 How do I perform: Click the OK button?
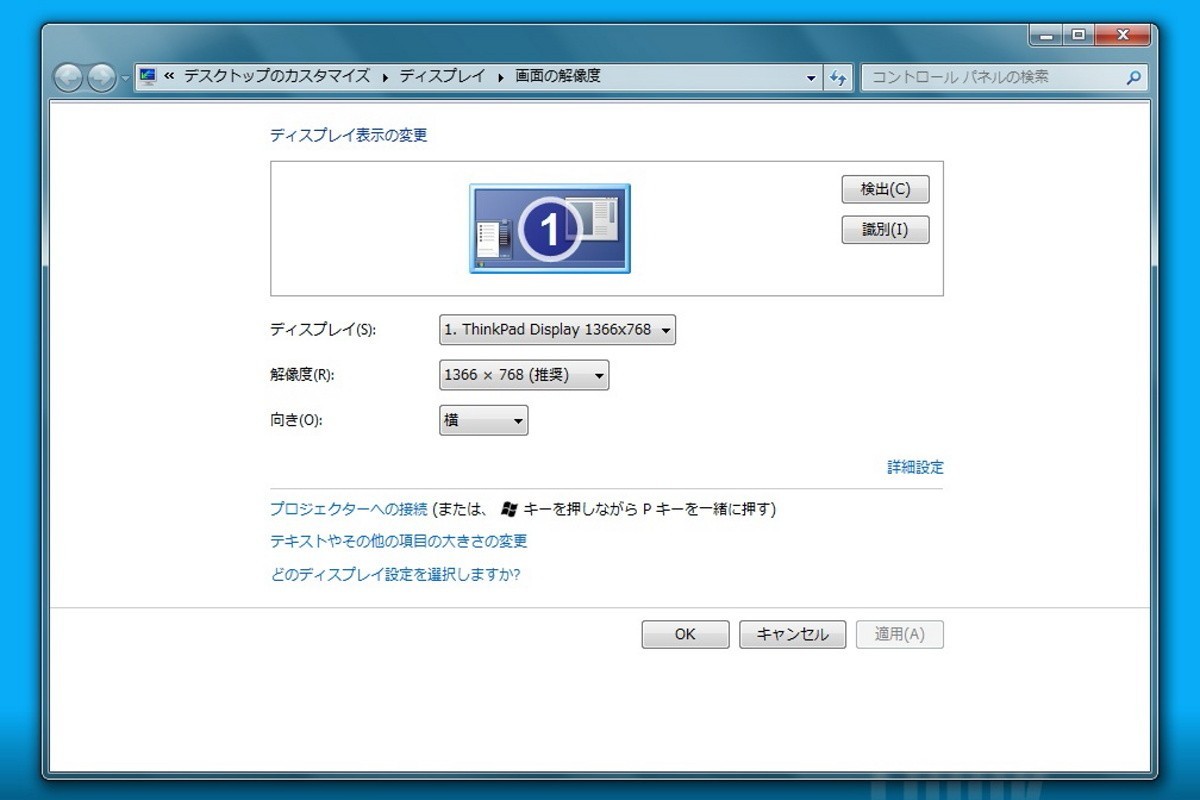pyautogui.click(x=685, y=634)
